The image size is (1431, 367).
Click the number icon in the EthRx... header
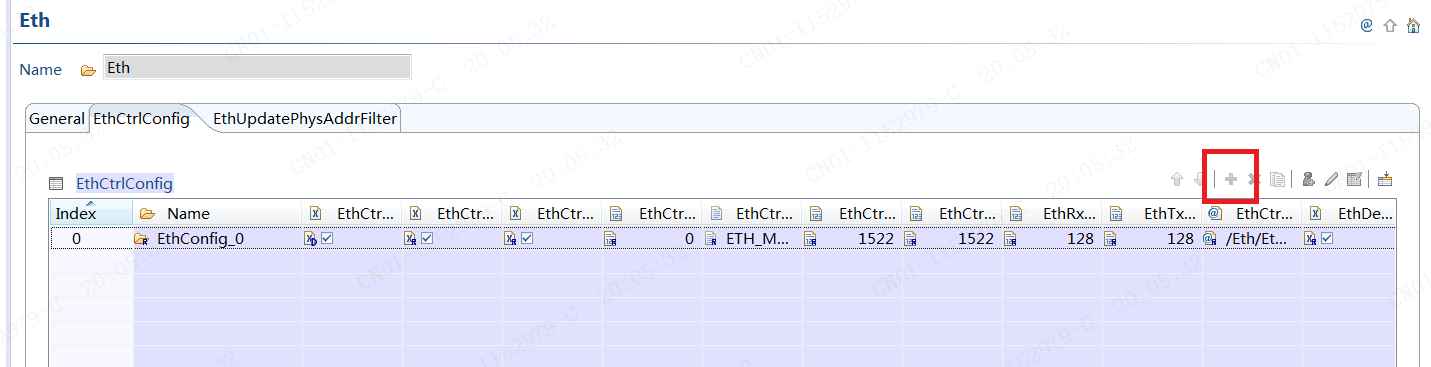(x=1016, y=213)
